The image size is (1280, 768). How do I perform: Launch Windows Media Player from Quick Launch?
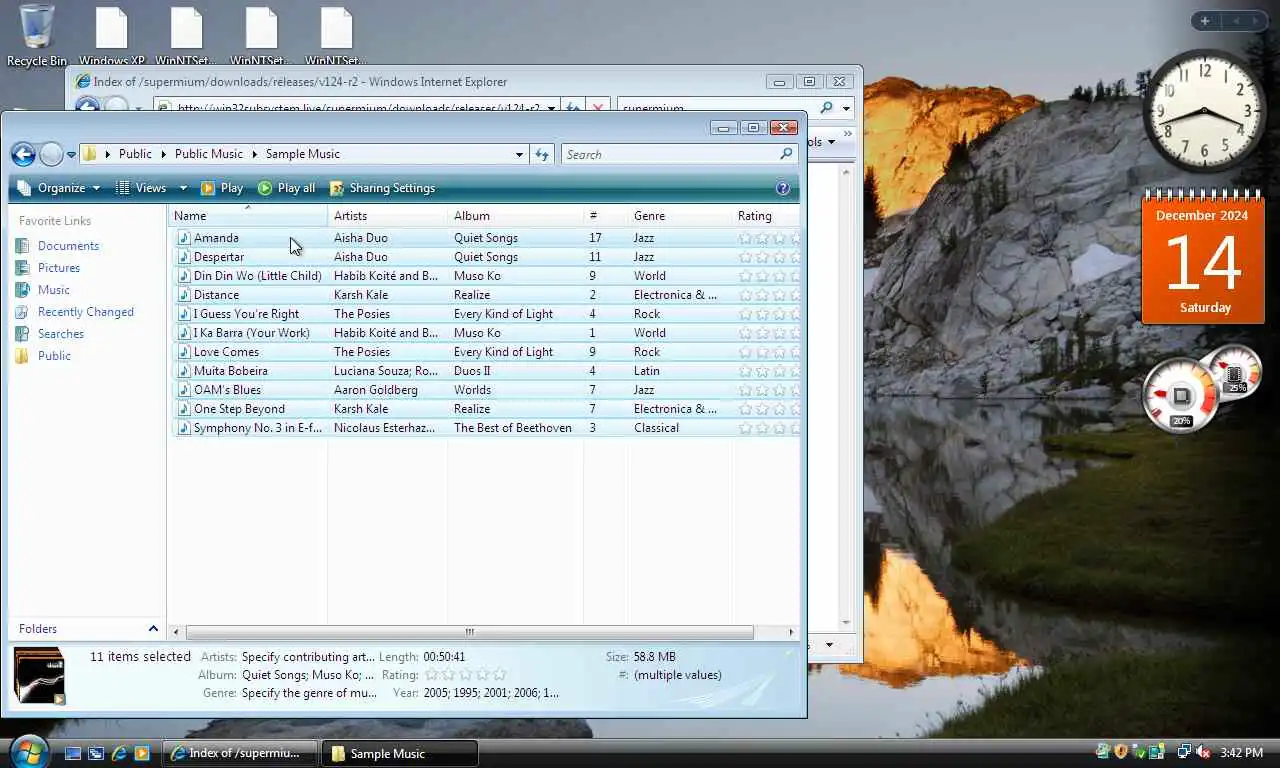(x=142, y=753)
